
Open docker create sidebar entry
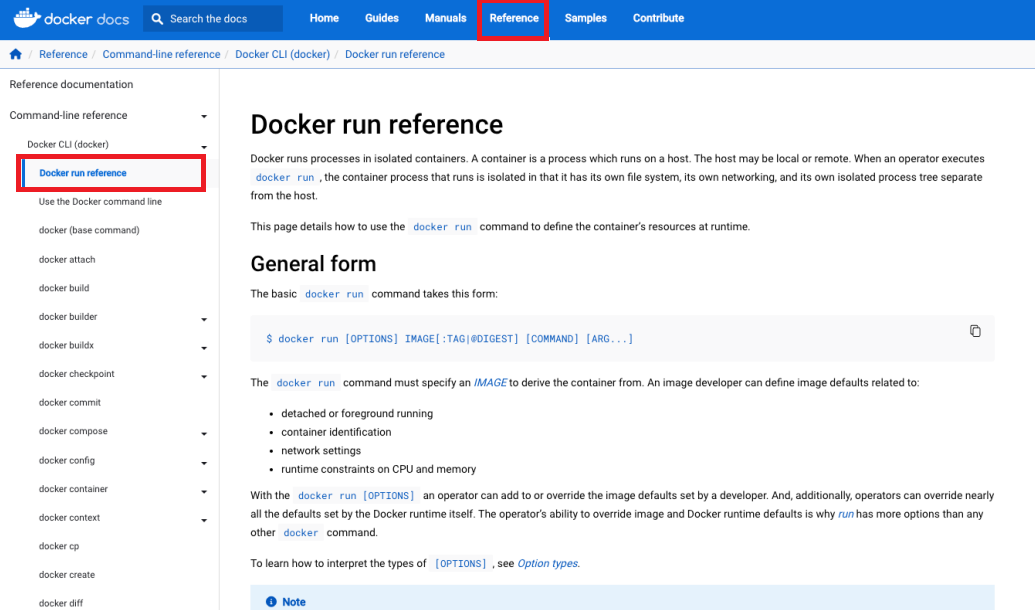(67, 574)
